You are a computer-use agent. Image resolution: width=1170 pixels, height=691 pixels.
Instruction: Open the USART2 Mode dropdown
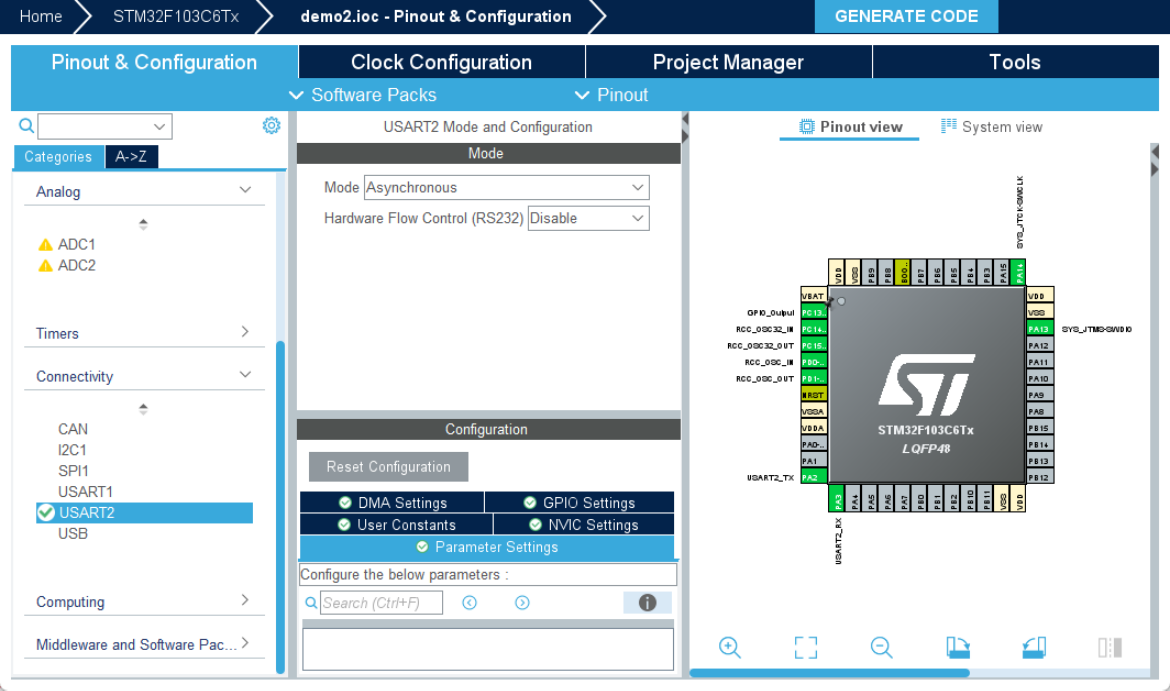coord(507,187)
